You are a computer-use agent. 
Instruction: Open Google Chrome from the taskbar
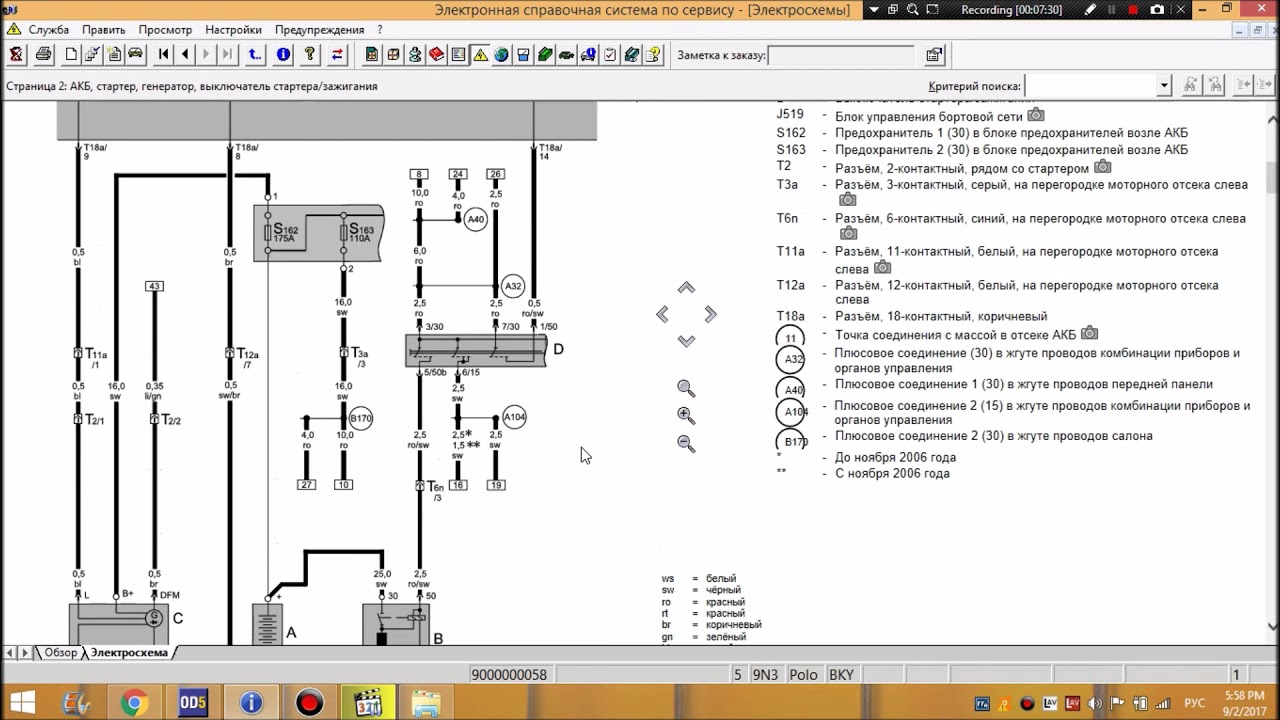click(x=134, y=703)
